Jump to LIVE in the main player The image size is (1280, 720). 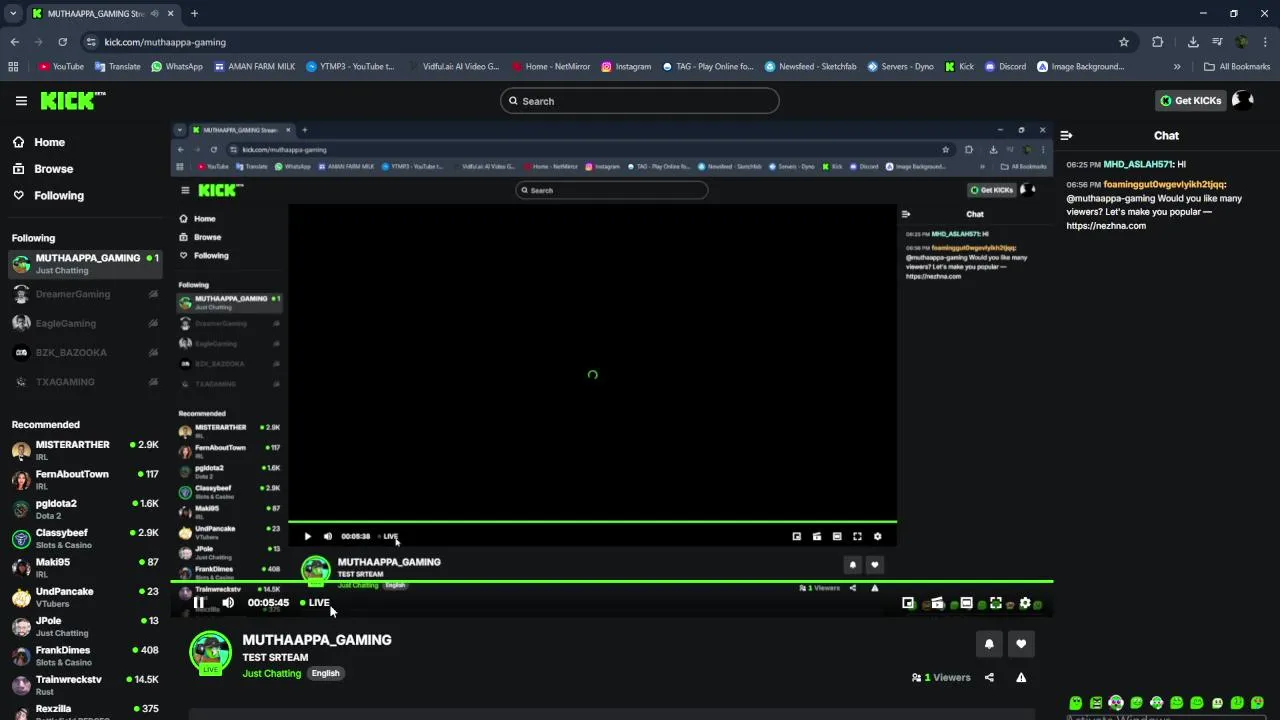[x=315, y=603]
